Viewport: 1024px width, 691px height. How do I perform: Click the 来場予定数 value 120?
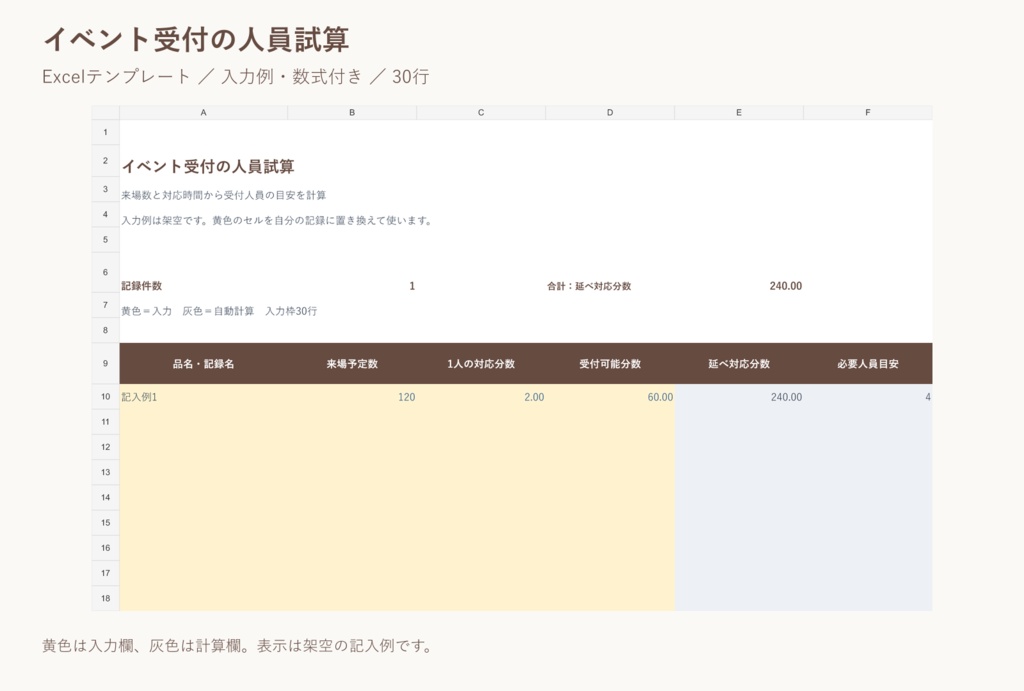click(406, 397)
